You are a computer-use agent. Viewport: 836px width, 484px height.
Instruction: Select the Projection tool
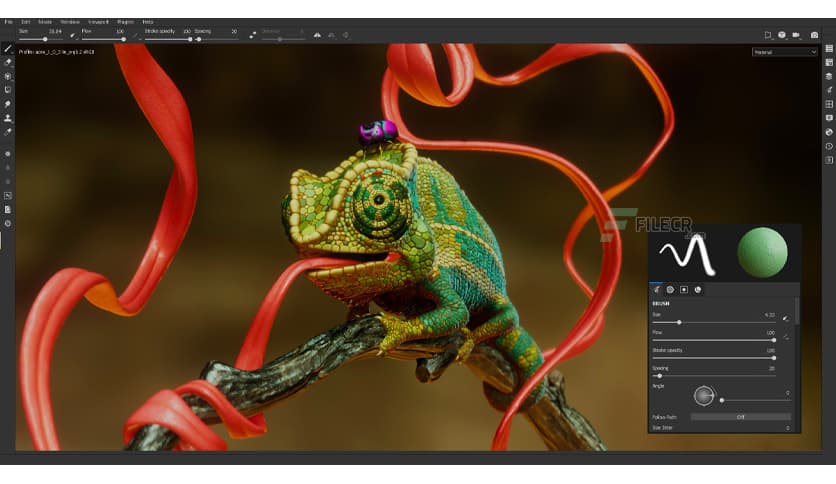click(7, 76)
